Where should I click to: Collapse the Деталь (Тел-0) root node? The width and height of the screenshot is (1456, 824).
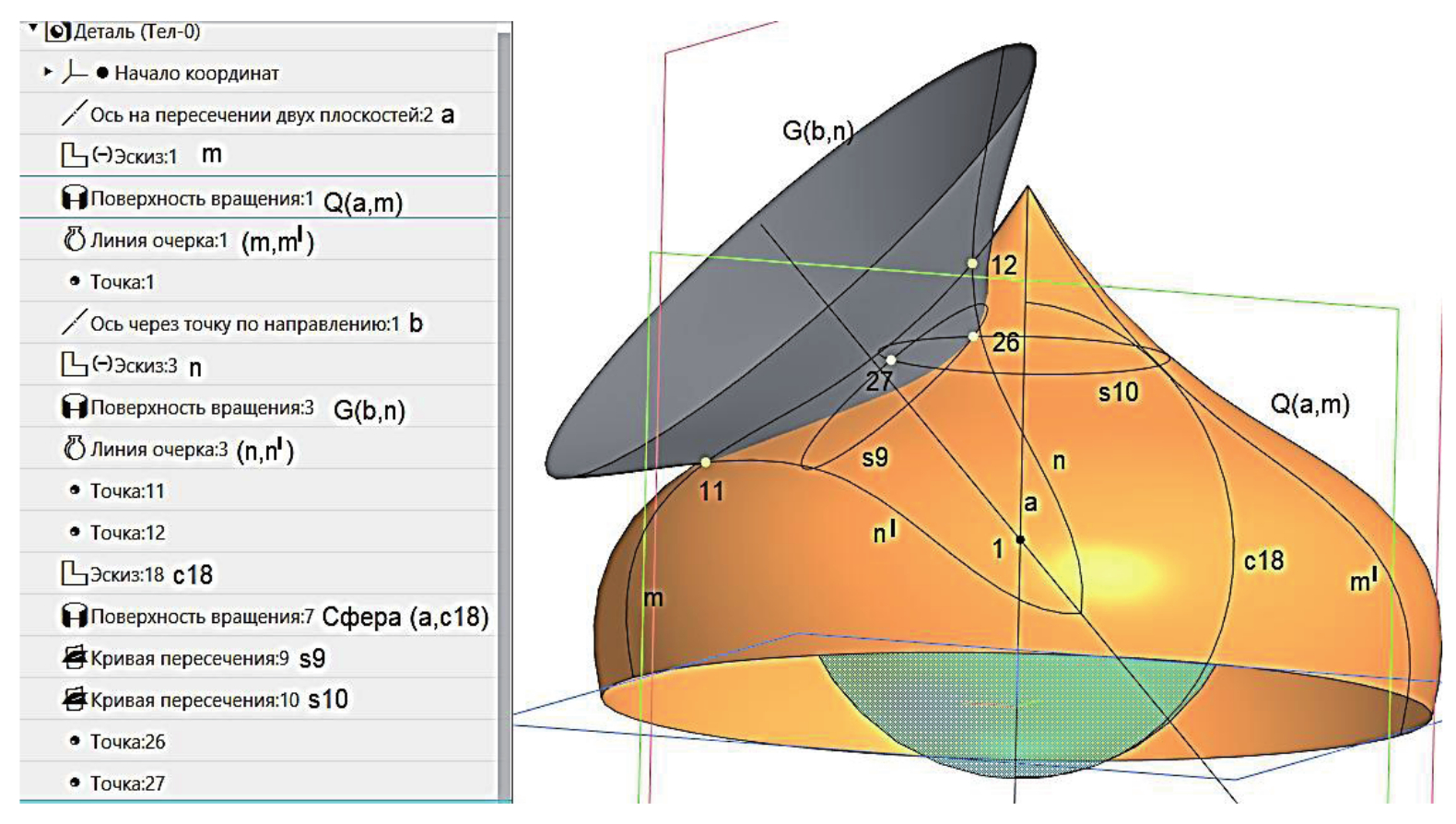pyautogui.click(x=33, y=29)
